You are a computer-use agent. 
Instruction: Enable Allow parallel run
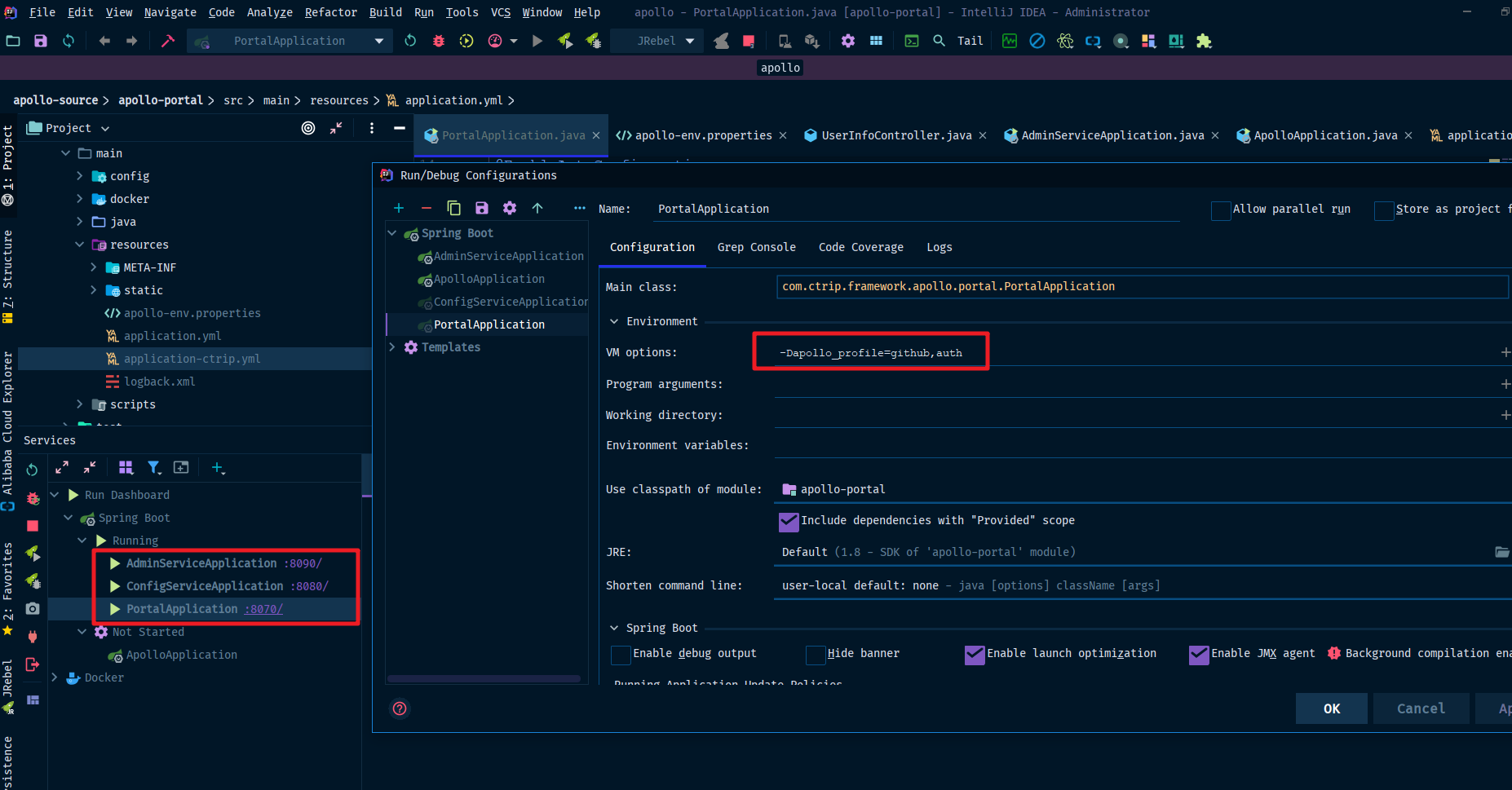click(1221, 210)
